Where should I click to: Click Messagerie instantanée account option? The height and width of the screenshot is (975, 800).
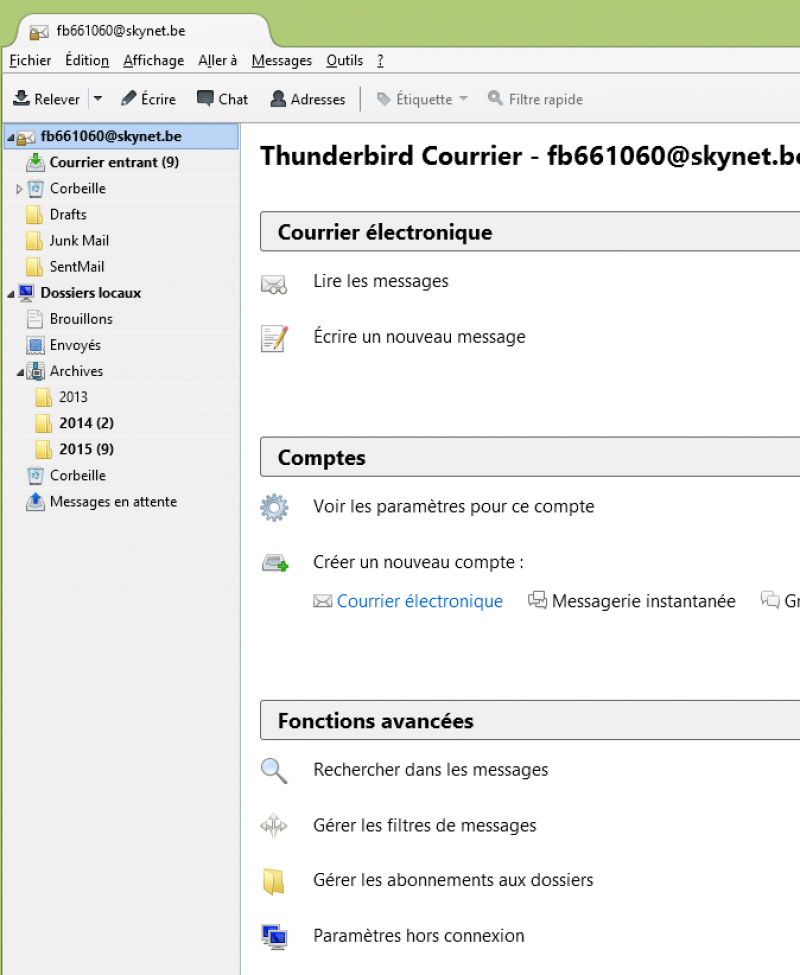pos(643,601)
